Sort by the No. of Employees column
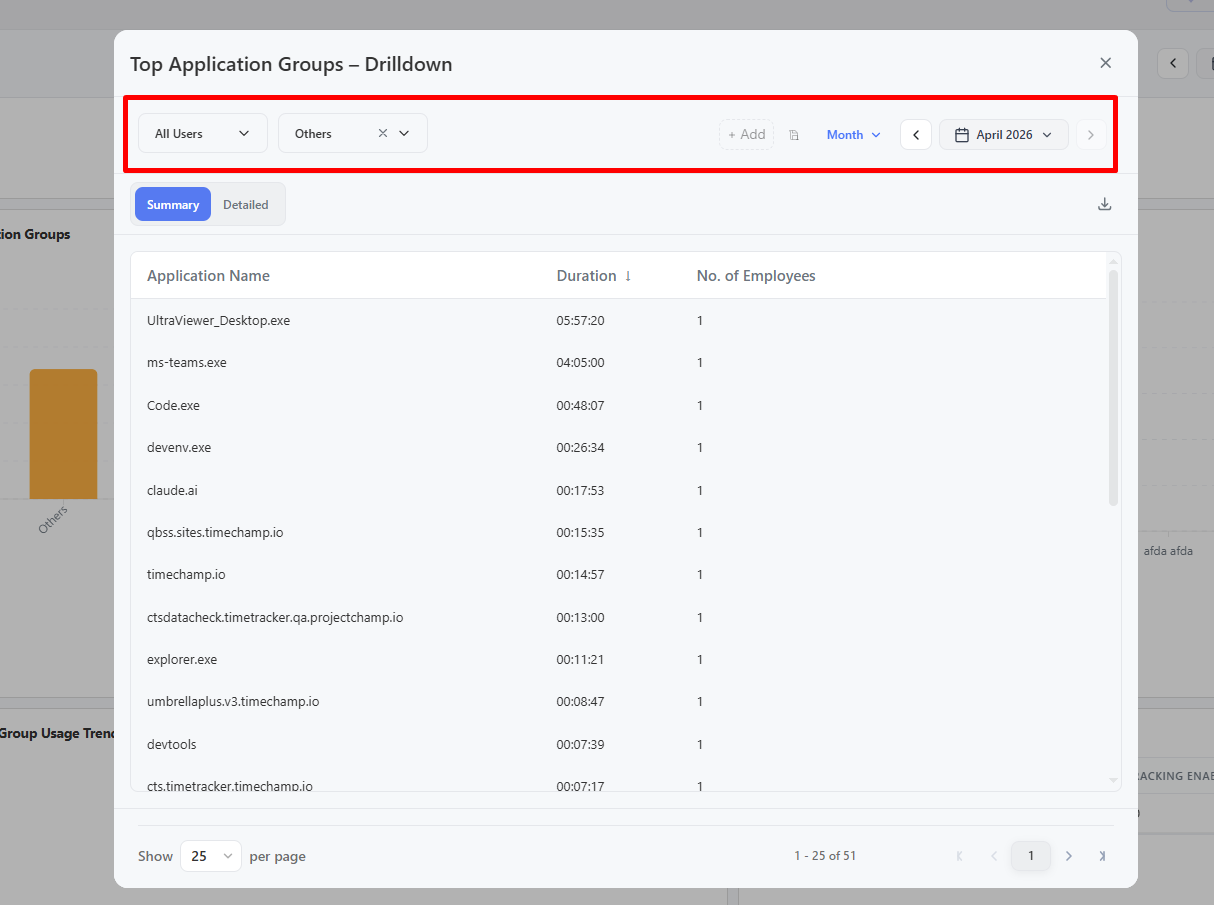The image size is (1214, 905). point(756,276)
